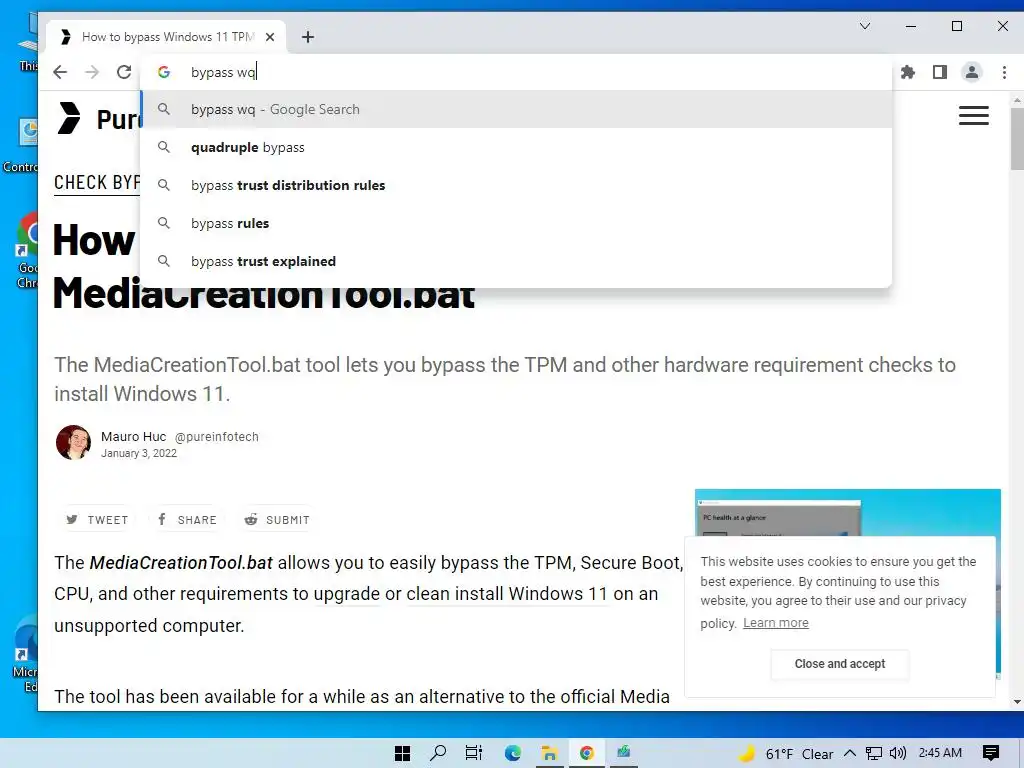Click the forward navigation arrow
This screenshot has width=1024, height=768.
tap(92, 72)
